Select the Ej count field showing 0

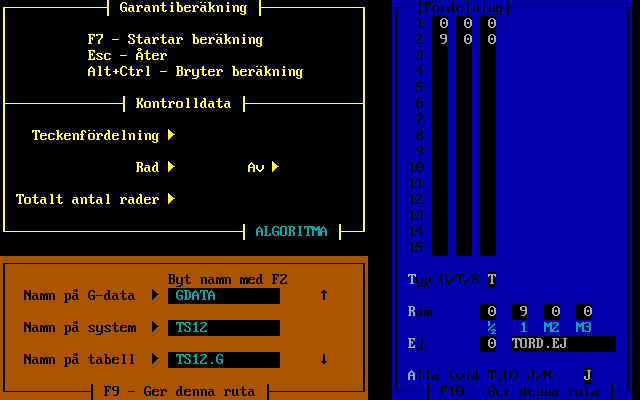tap(488, 344)
